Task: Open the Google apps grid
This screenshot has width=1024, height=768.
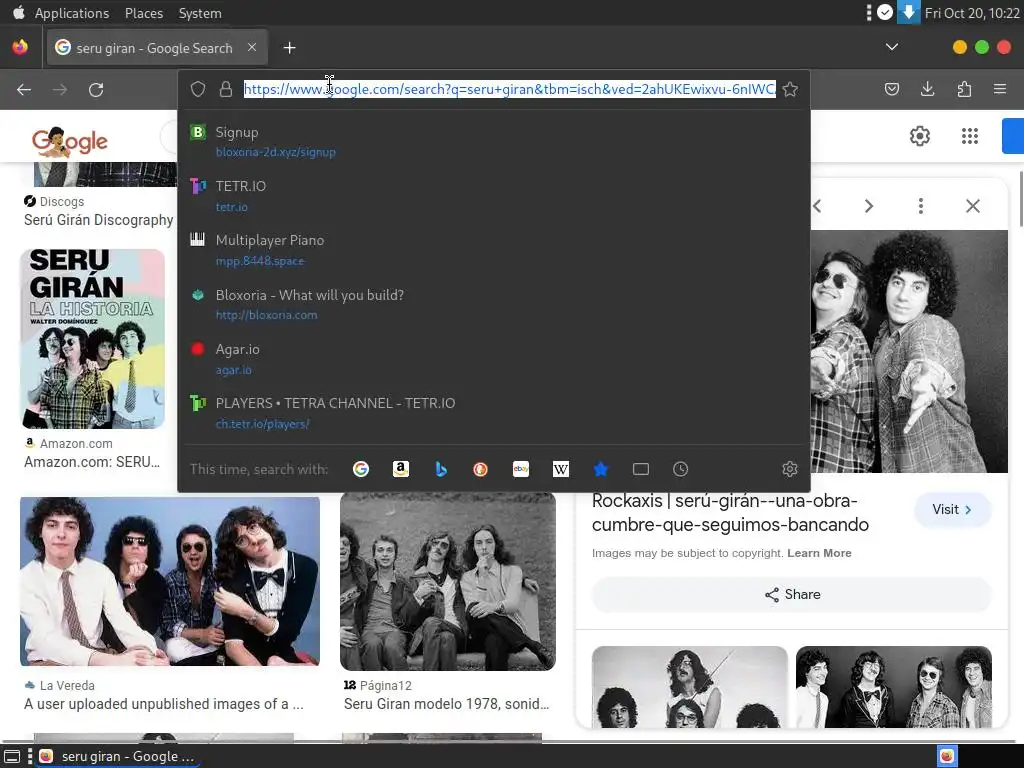Action: [970, 136]
